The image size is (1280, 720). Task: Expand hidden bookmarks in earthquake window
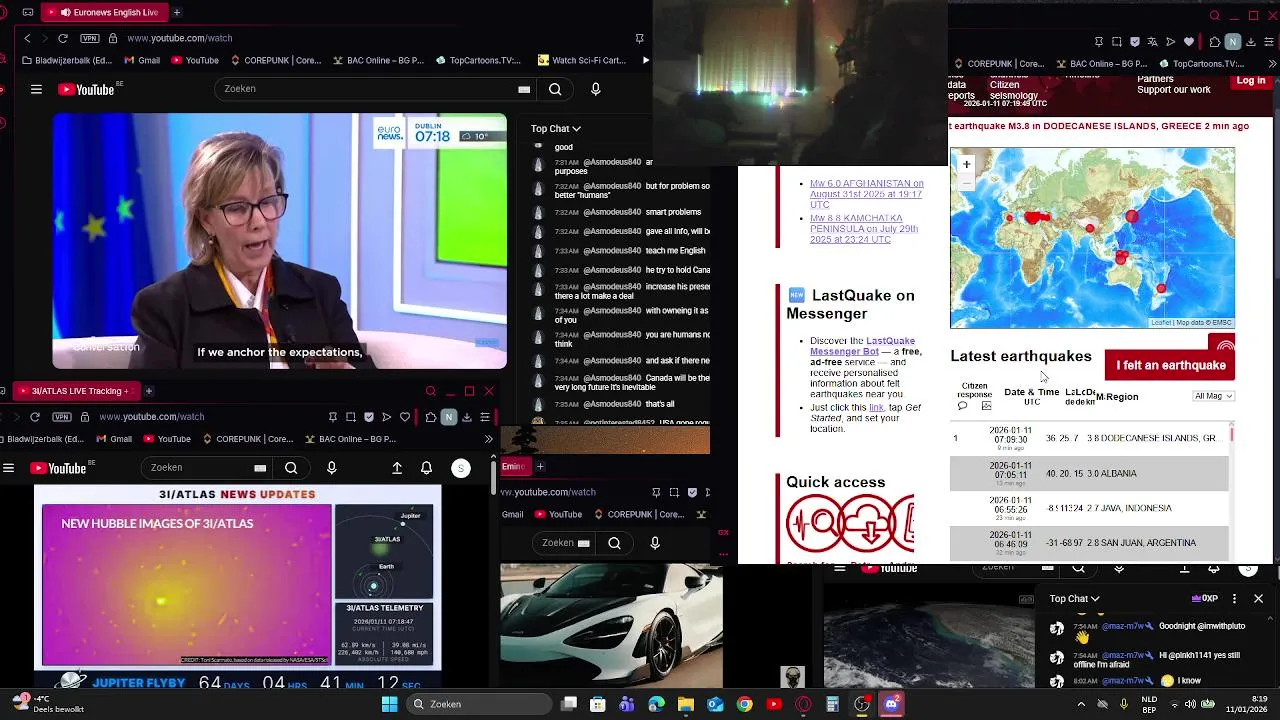coord(1271,64)
